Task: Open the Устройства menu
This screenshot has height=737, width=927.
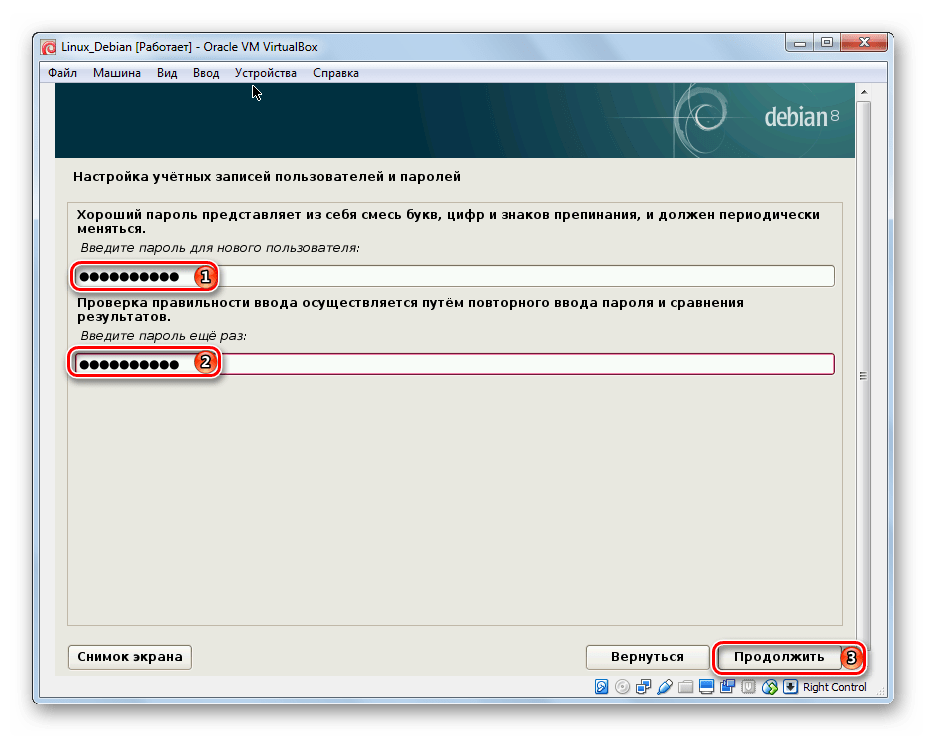Action: click(x=266, y=73)
